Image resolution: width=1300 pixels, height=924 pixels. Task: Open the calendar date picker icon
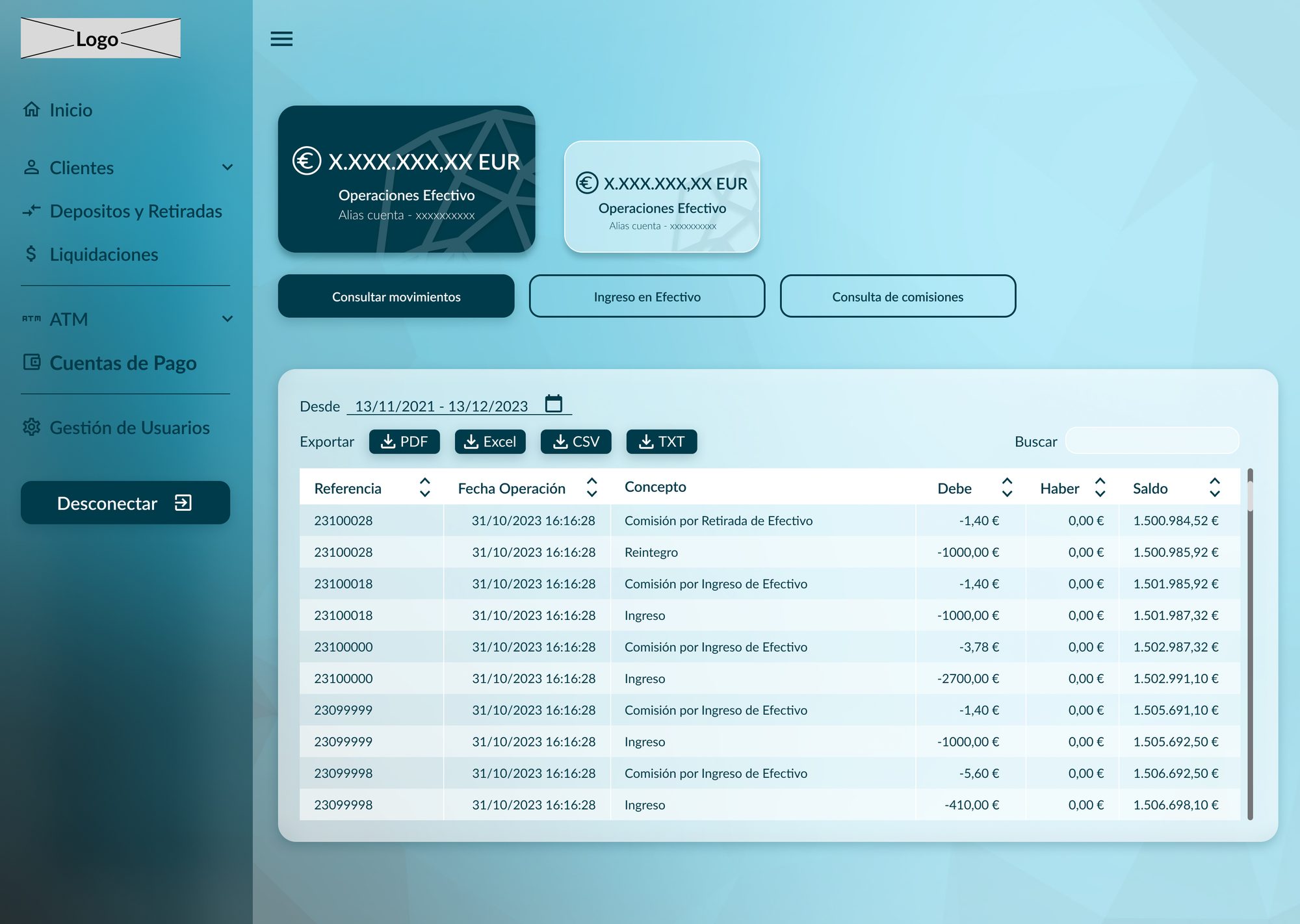554,404
